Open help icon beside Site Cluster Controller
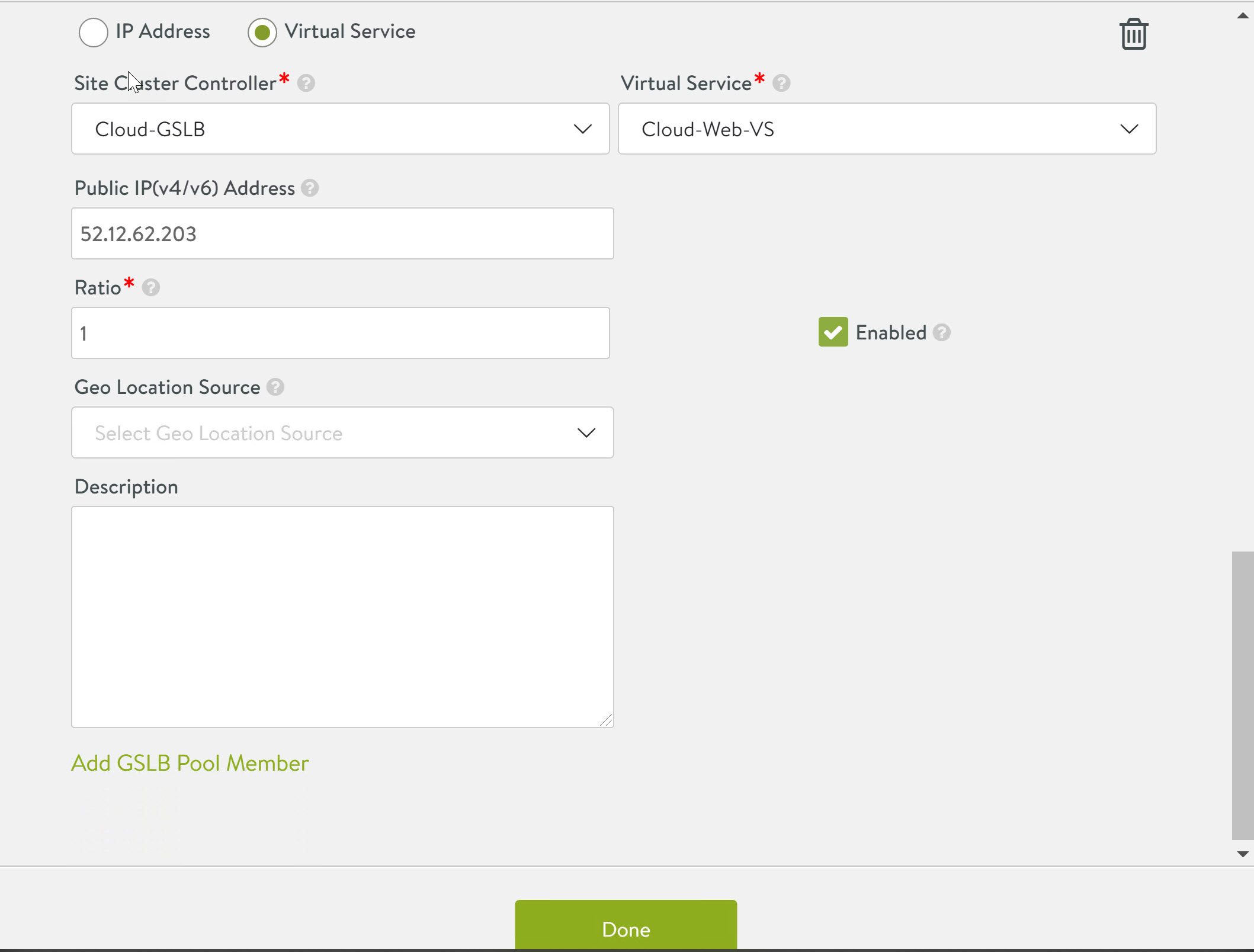Image resolution: width=1254 pixels, height=952 pixels. click(x=306, y=83)
